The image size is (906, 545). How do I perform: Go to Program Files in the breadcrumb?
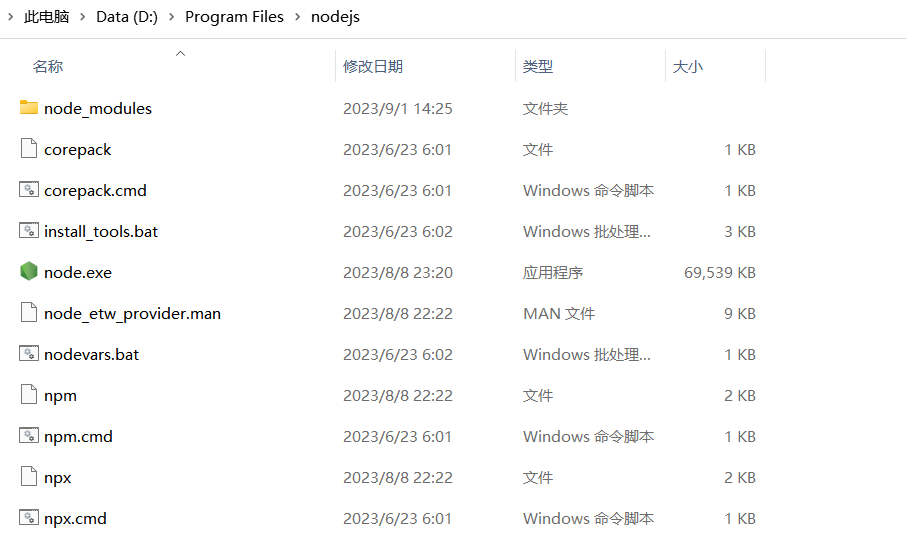click(234, 17)
